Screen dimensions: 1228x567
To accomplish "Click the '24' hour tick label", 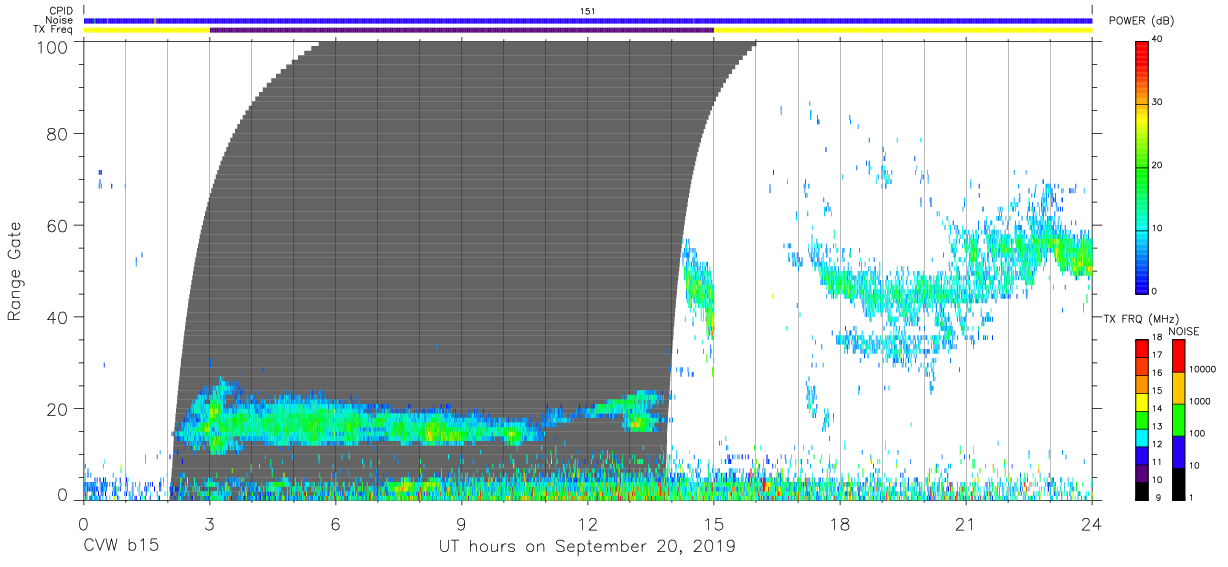I will [1092, 524].
